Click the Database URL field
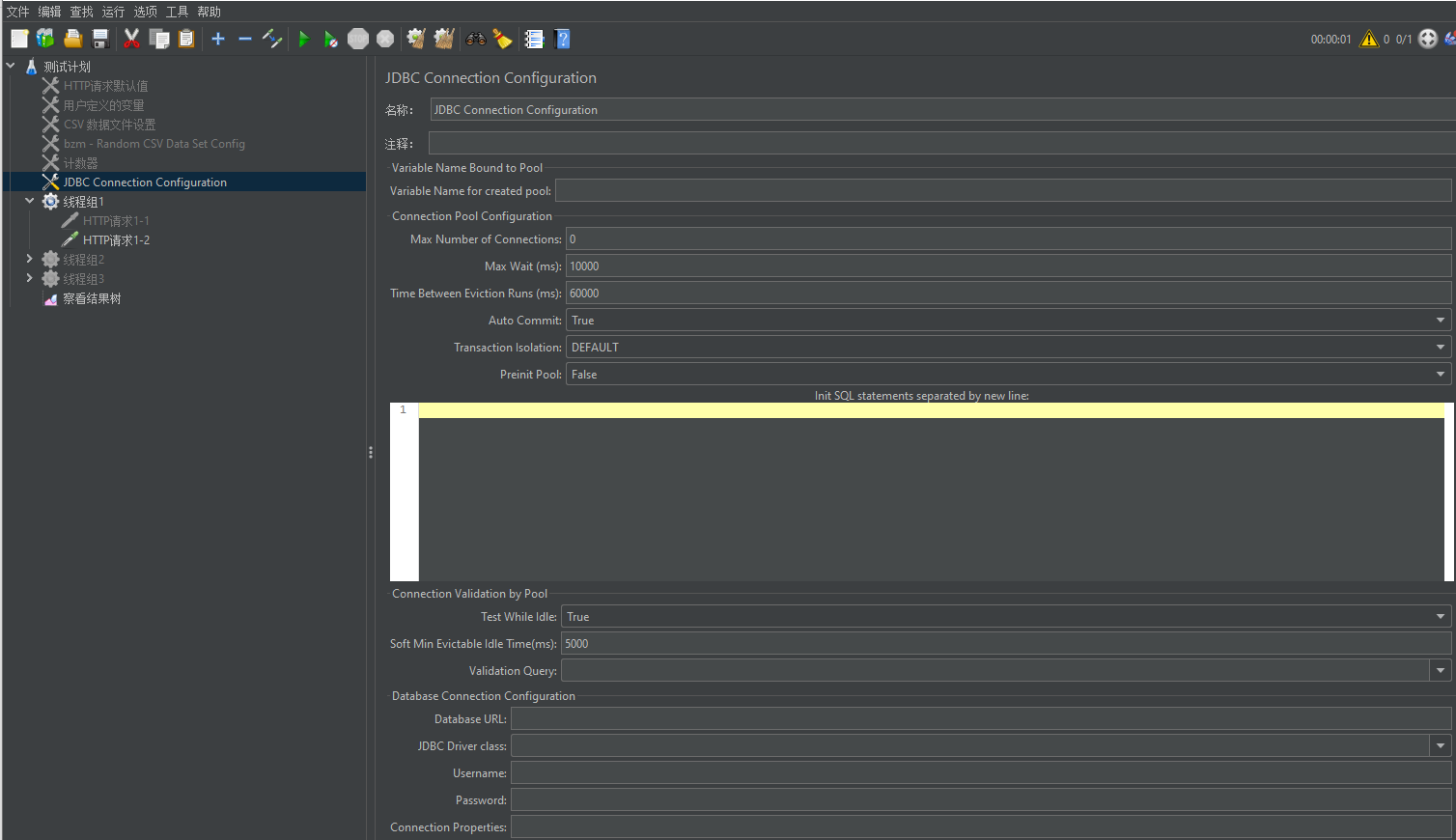The height and width of the screenshot is (840, 1456). [x=981, y=718]
